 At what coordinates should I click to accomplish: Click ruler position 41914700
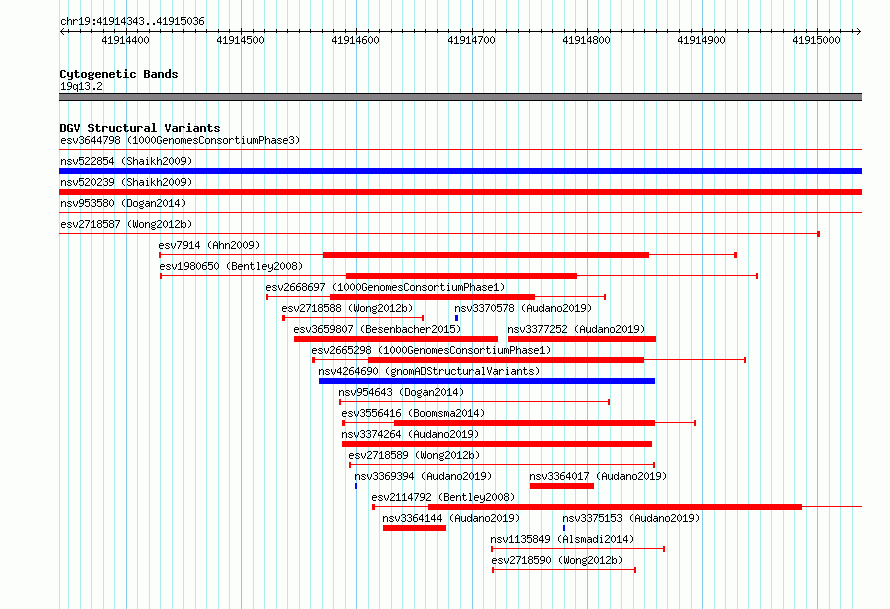pyautogui.click(x=471, y=40)
